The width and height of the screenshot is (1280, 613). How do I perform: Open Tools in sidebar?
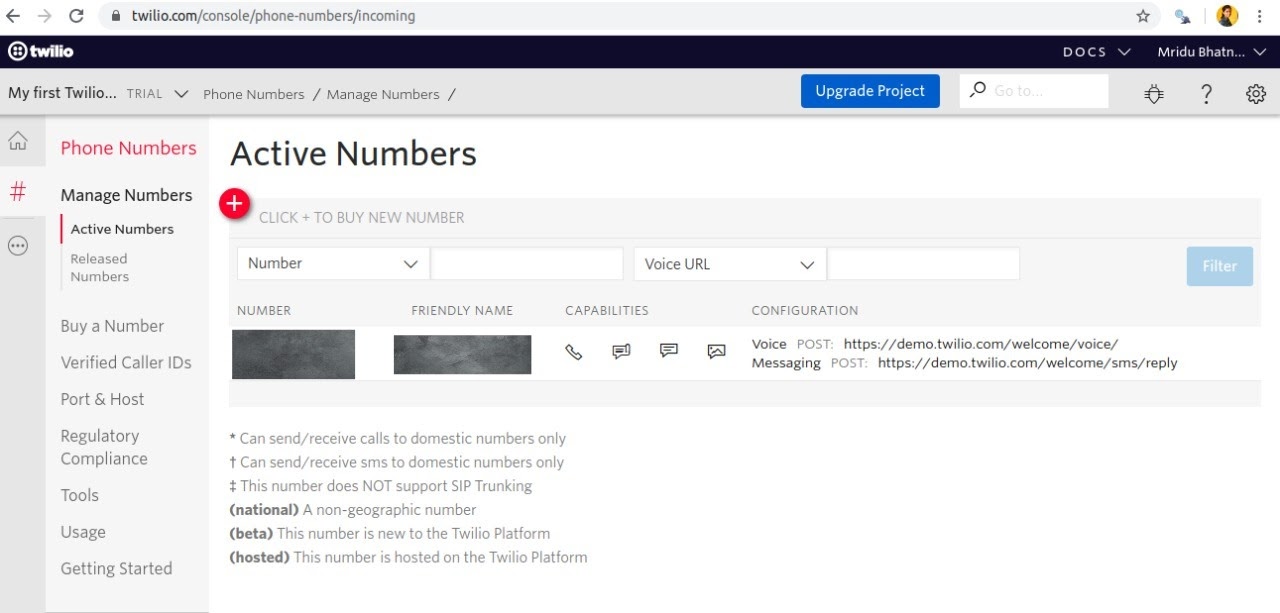pos(79,495)
